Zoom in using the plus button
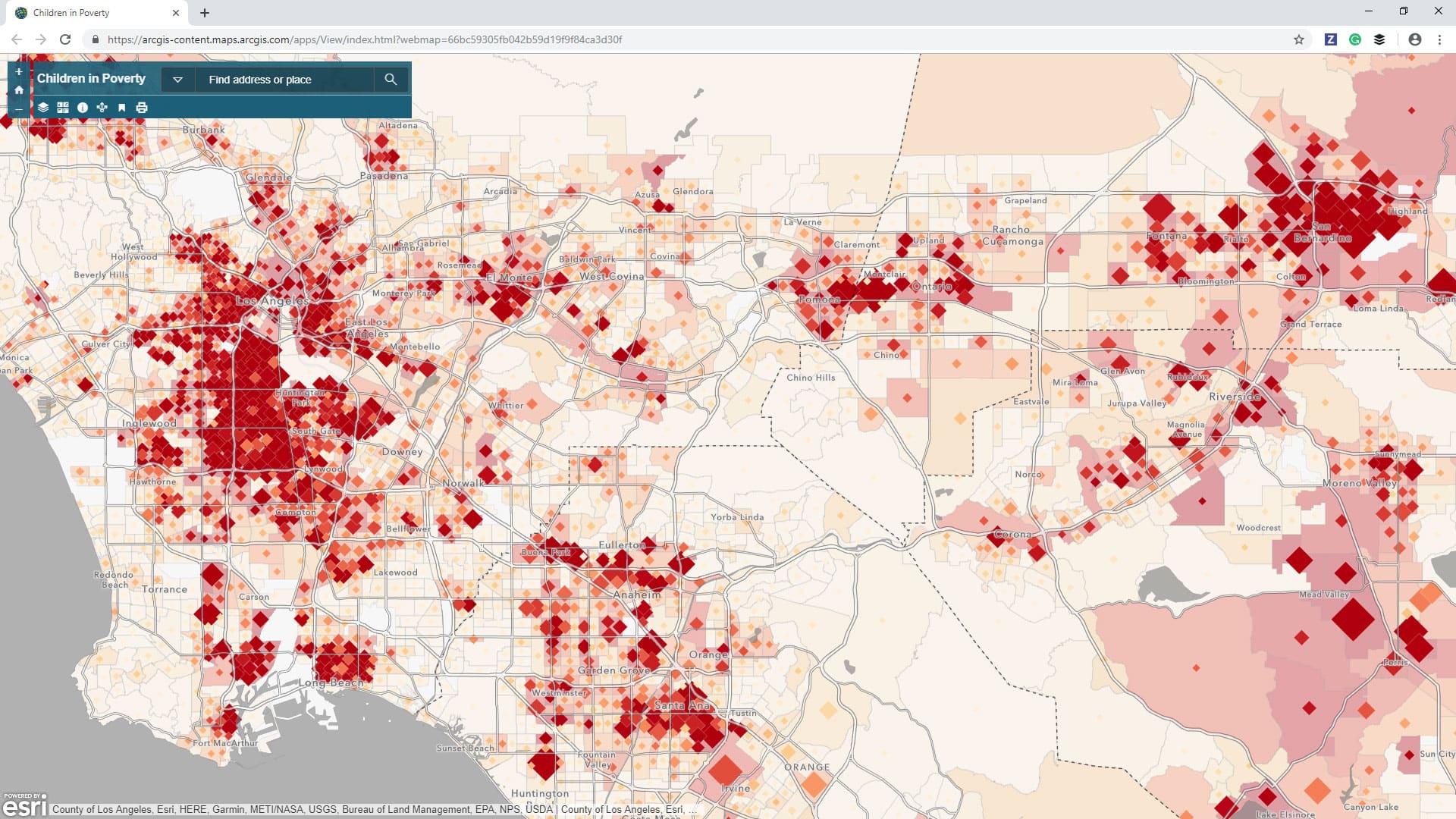Screen dimensions: 1456x819 (x=18, y=71)
